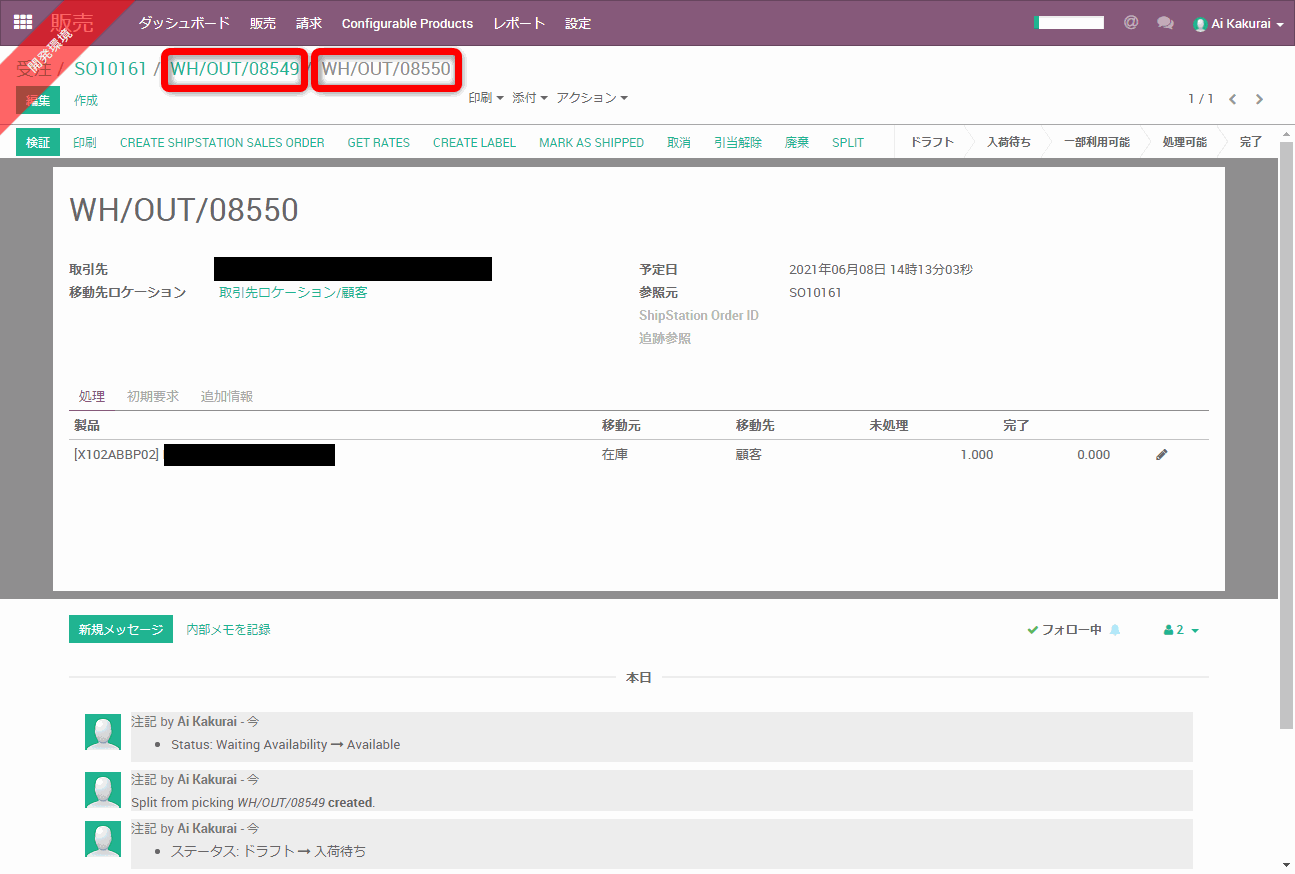The width and height of the screenshot is (1295, 874).
Task: Go to the previous record arrow
Action: coord(1233,99)
